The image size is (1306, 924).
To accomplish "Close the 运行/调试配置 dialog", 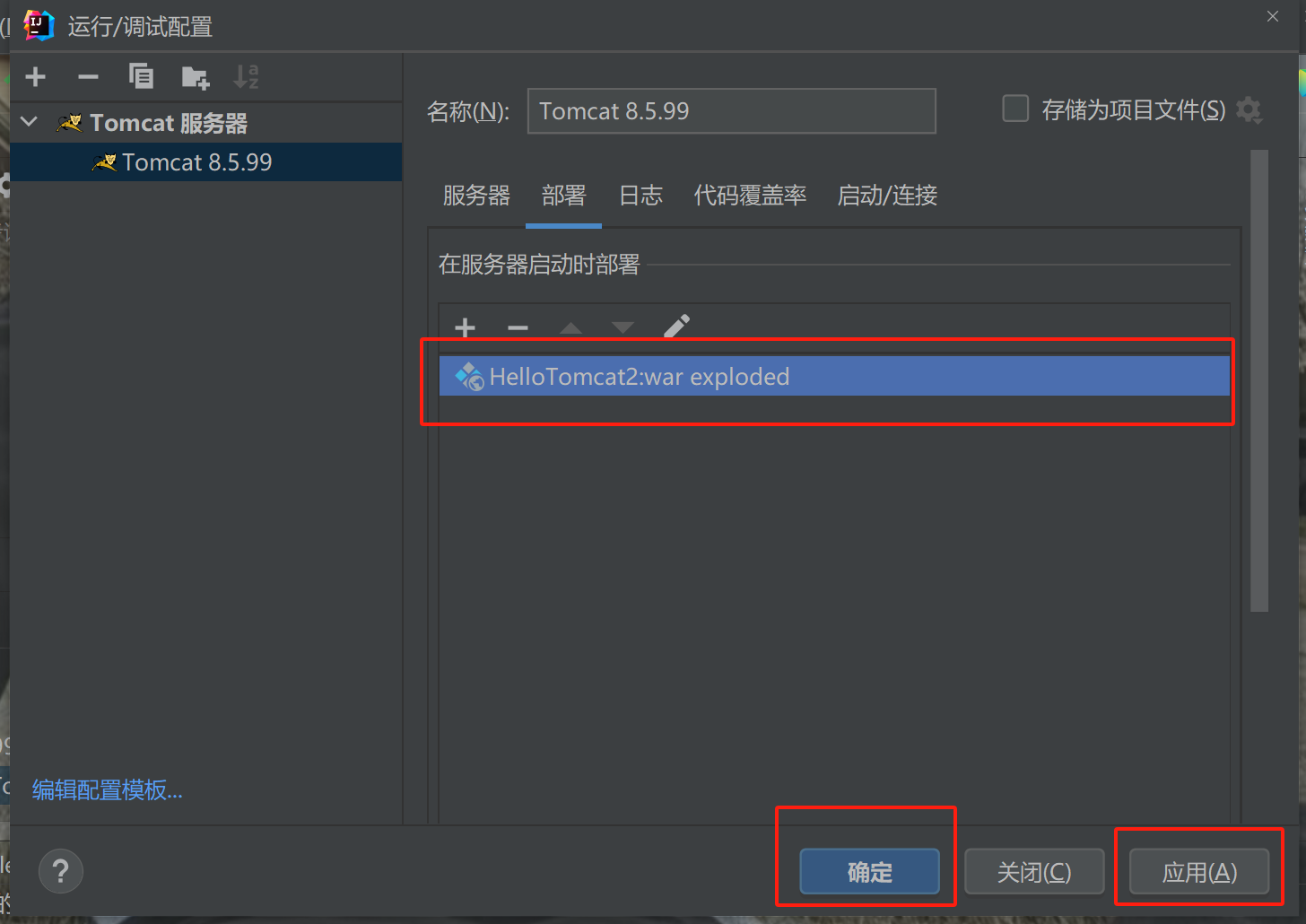I will pyautogui.click(x=1272, y=16).
